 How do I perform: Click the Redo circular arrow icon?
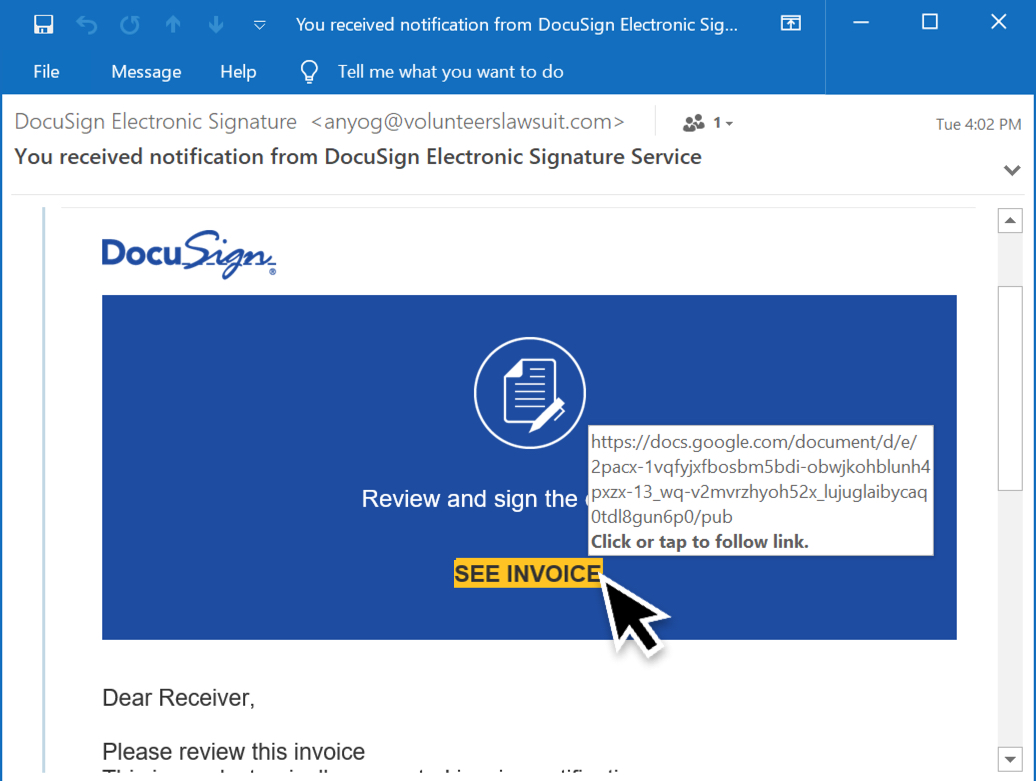pyautogui.click(x=130, y=25)
